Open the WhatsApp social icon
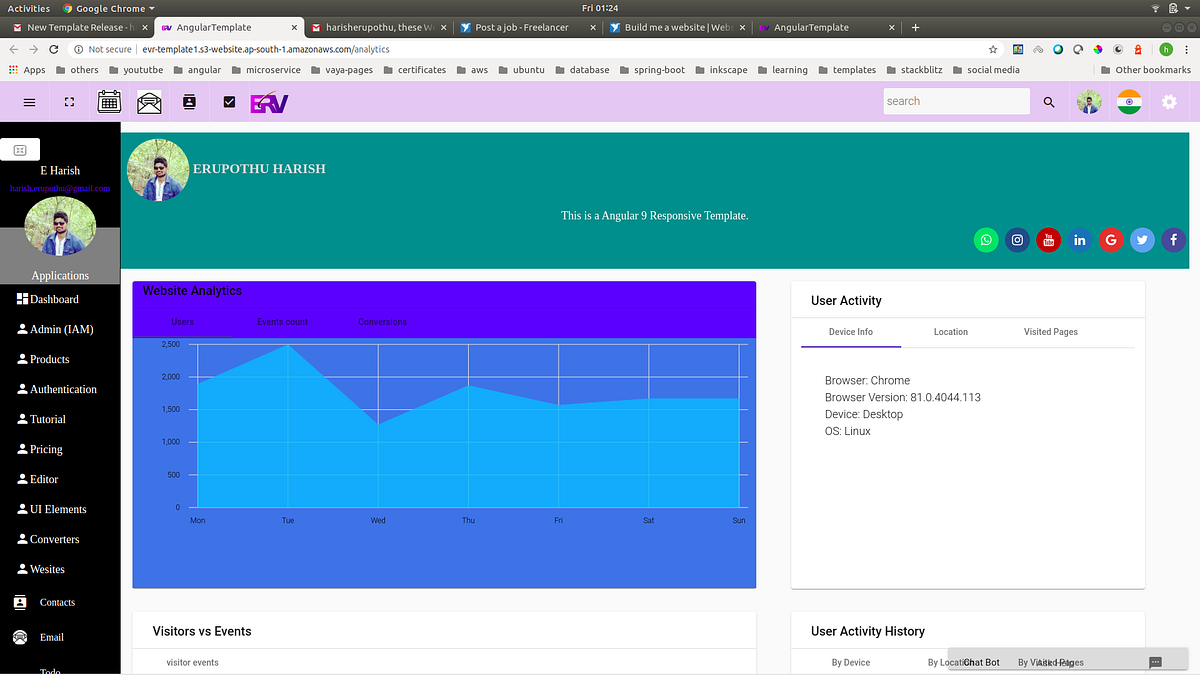Screen dimensions: 1200x675 [986, 239]
